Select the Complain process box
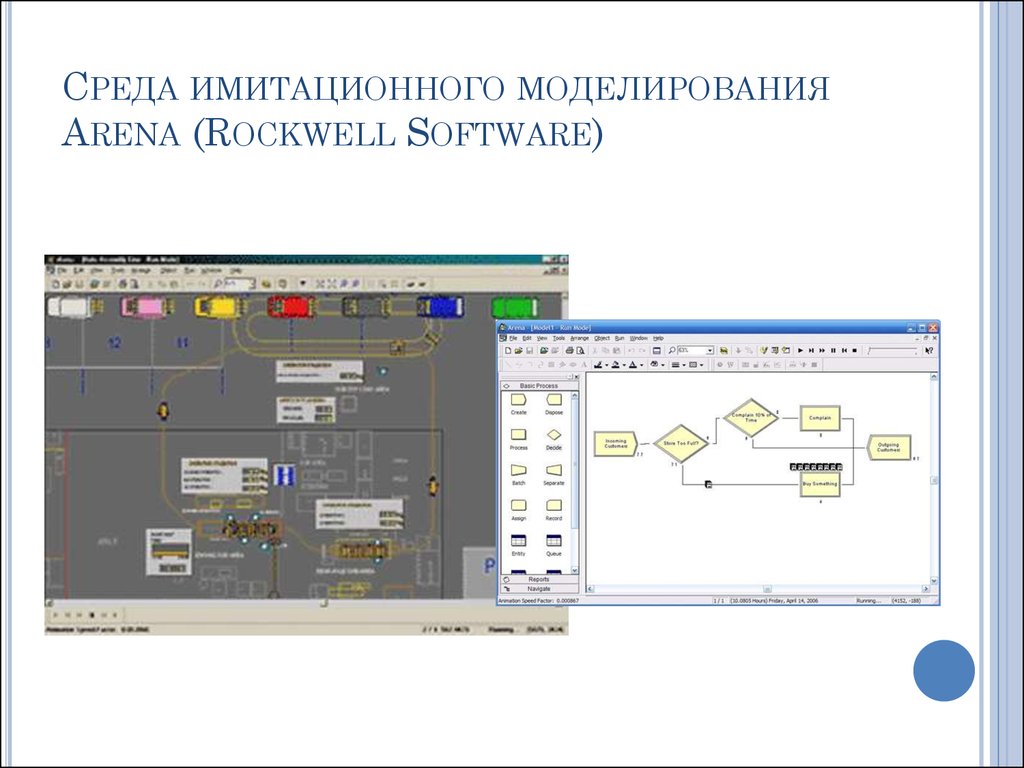This screenshot has width=1024, height=768. point(820,418)
